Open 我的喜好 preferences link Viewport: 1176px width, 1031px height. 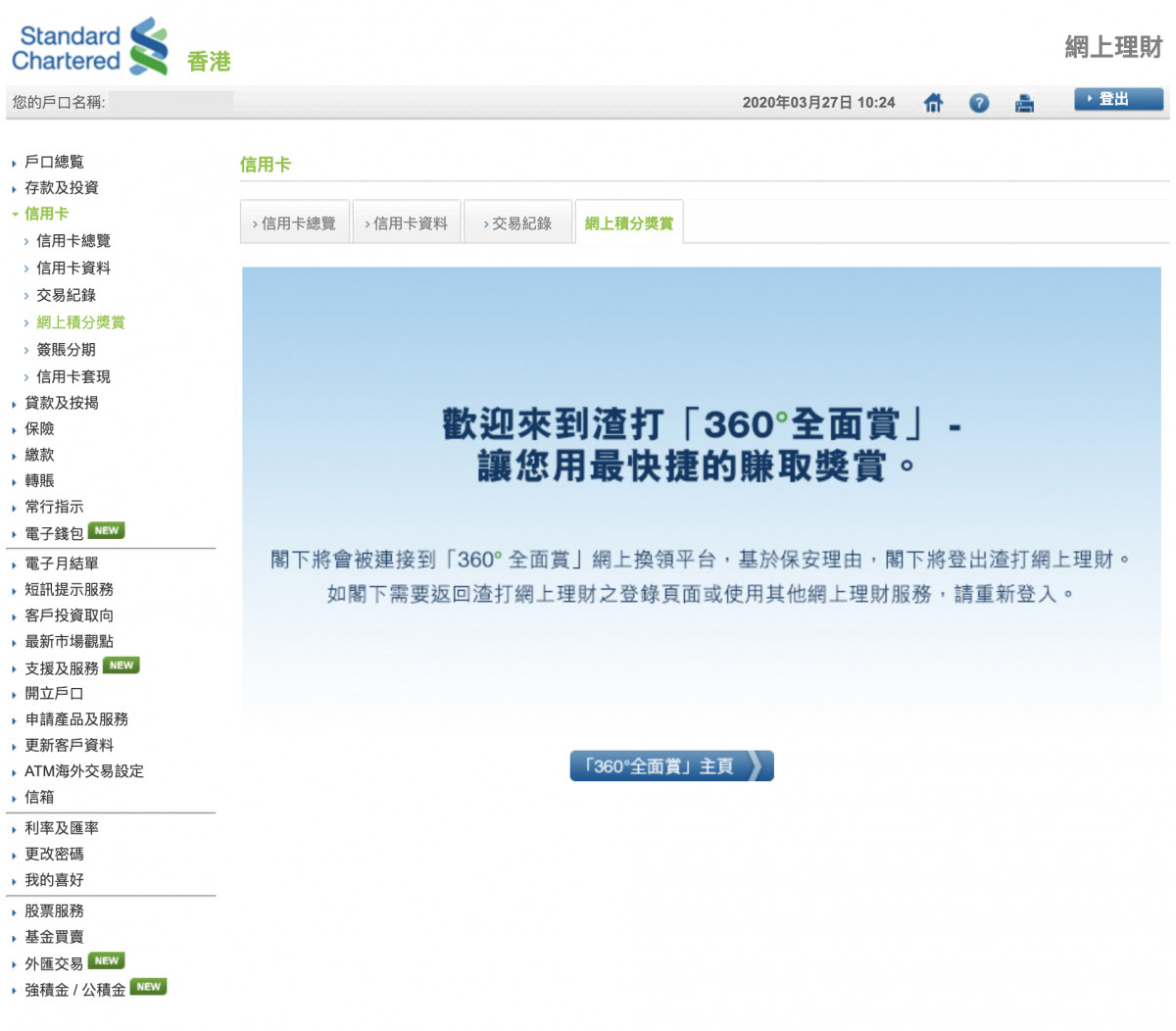pyautogui.click(x=54, y=880)
